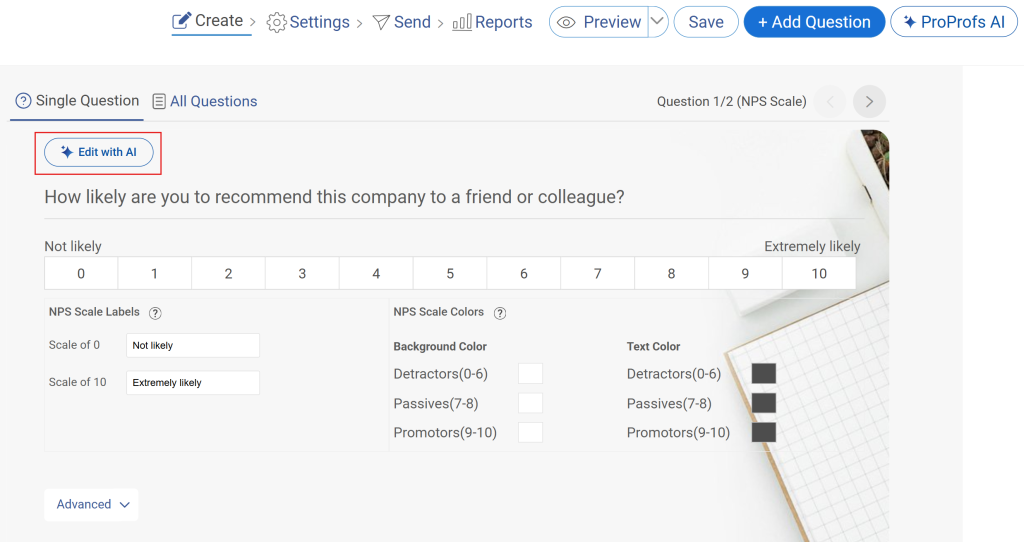Click the Send paper plane icon

381,23
